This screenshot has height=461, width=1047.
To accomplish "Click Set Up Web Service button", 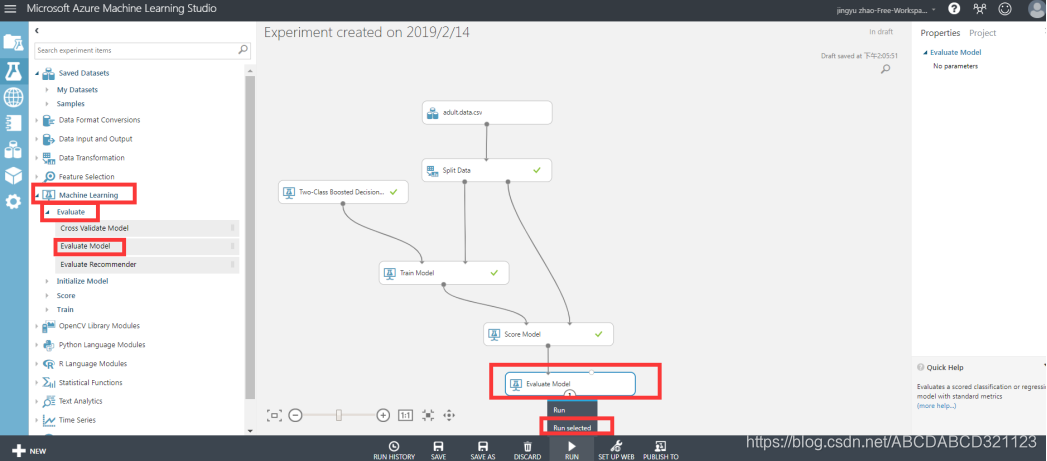I will pyautogui.click(x=616, y=450).
